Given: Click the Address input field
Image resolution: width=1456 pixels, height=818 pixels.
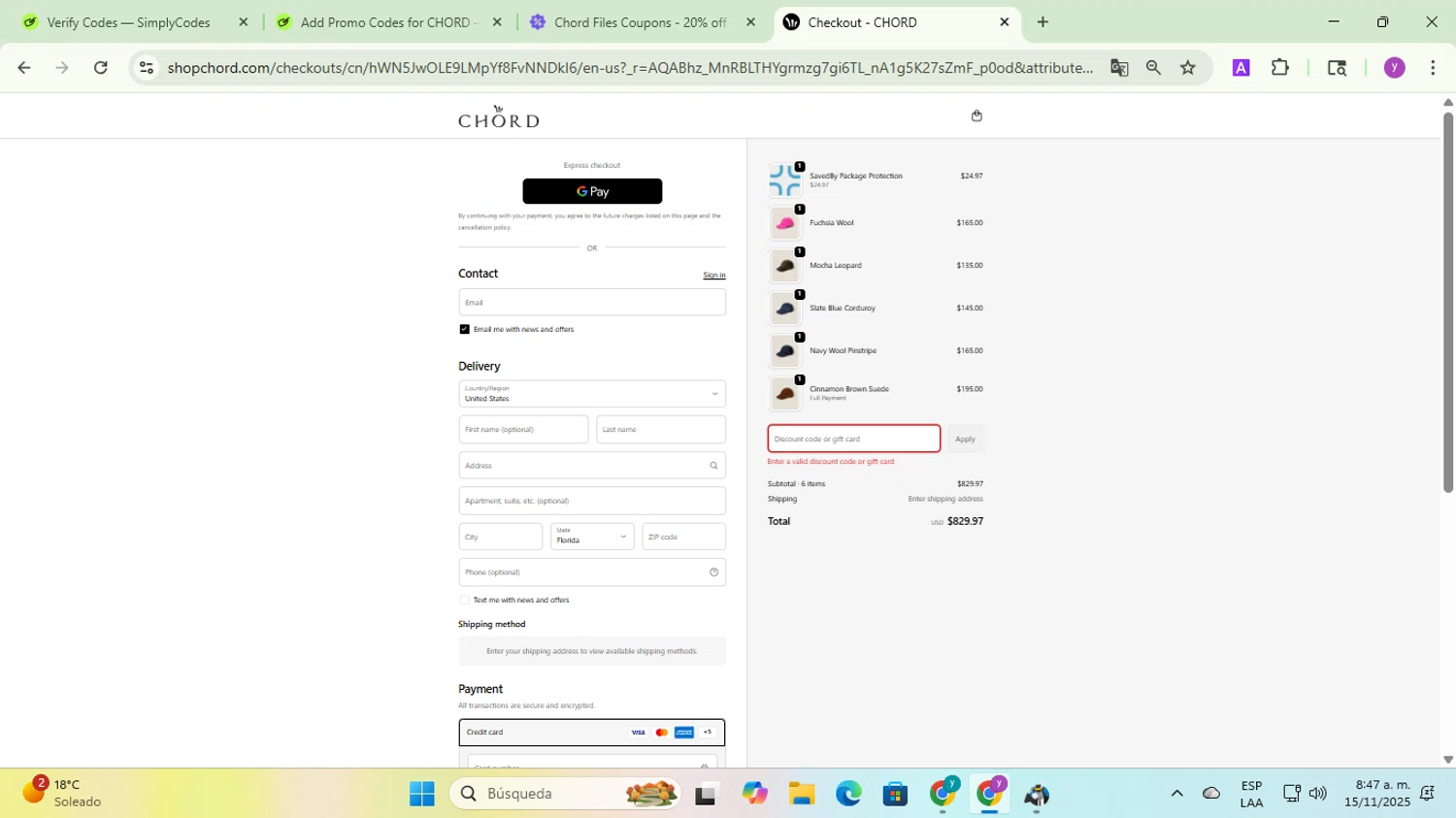Looking at the screenshot, I should click(x=592, y=465).
